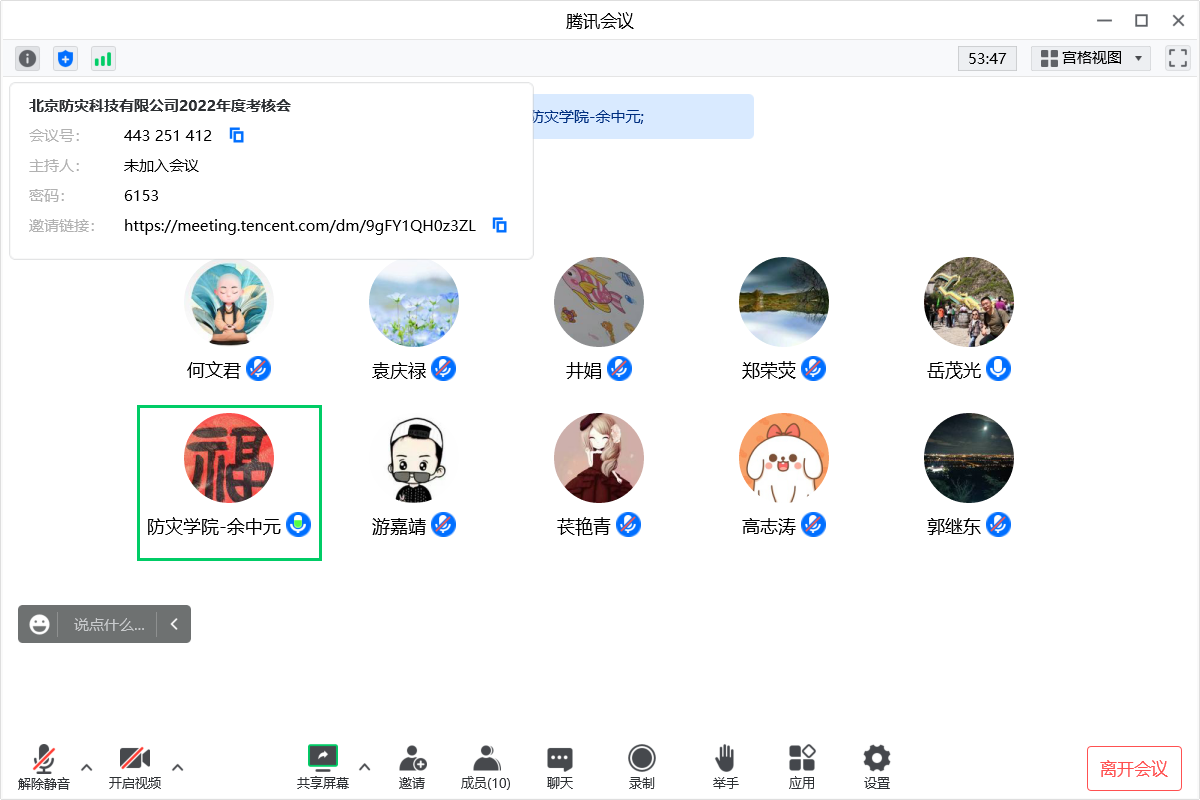
Task: Click the 离开会议 leave button
Action: [1134, 769]
